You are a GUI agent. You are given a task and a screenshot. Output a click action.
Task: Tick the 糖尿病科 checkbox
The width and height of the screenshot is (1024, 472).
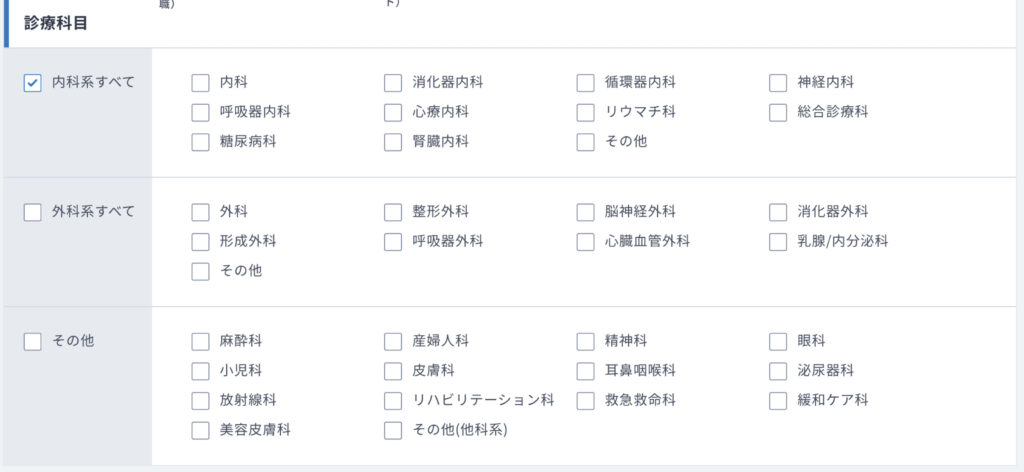click(200, 142)
